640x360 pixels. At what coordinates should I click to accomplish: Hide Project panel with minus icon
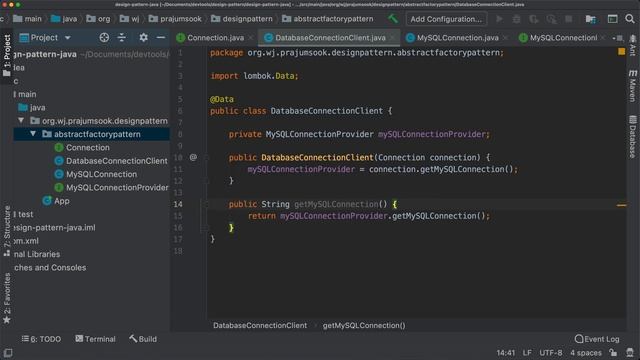[161, 38]
